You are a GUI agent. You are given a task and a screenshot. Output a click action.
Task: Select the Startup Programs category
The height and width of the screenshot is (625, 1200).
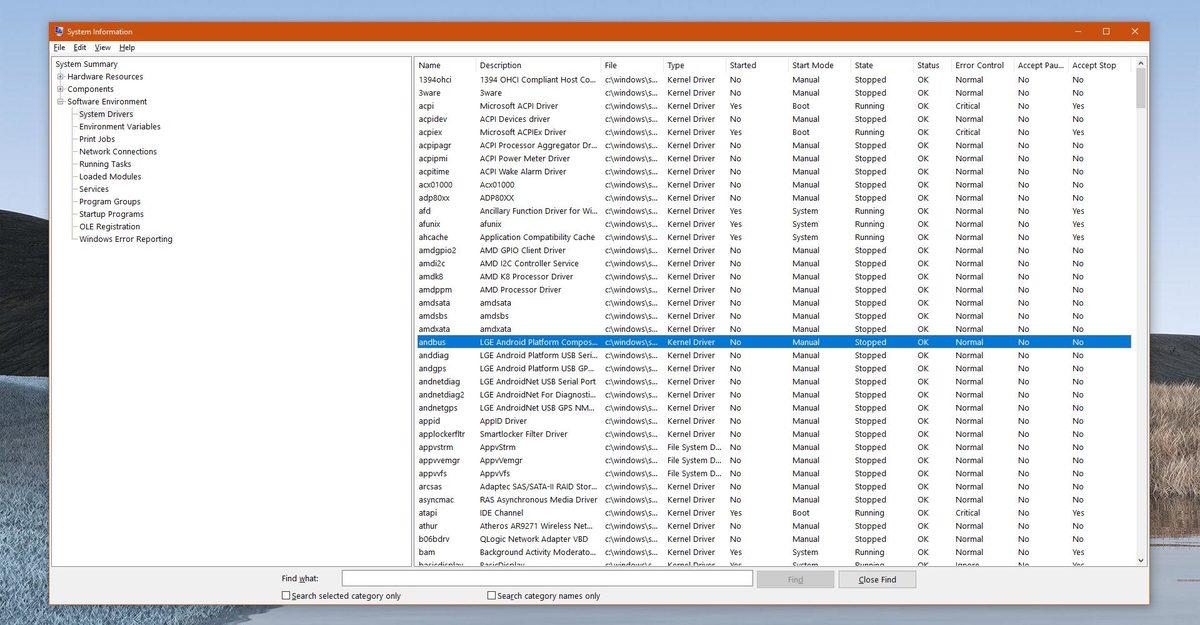tap(110, 214)
